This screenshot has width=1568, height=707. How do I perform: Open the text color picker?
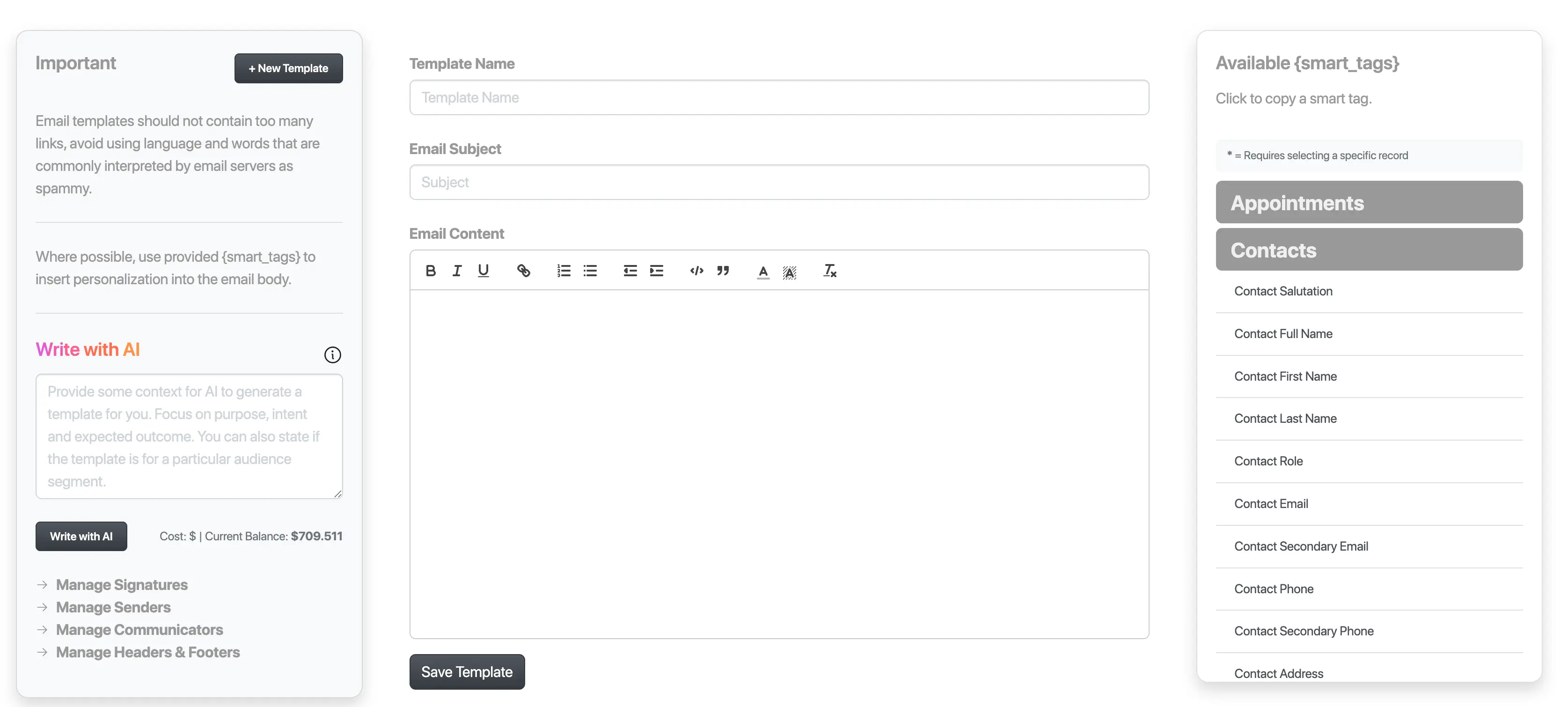(762, 272)
